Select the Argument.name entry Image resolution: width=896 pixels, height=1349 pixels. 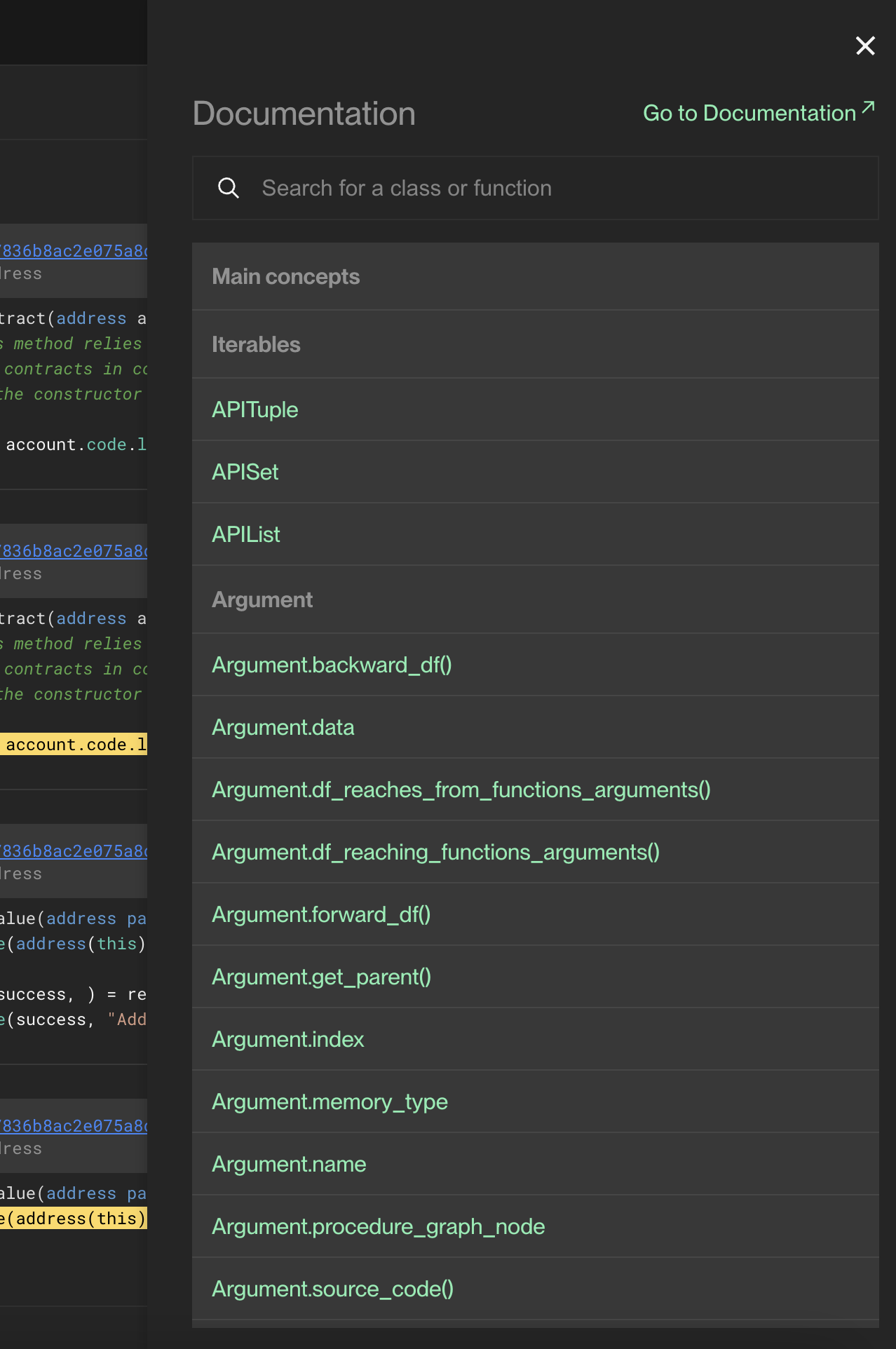pyautogui.click(x=289, y=1165)
